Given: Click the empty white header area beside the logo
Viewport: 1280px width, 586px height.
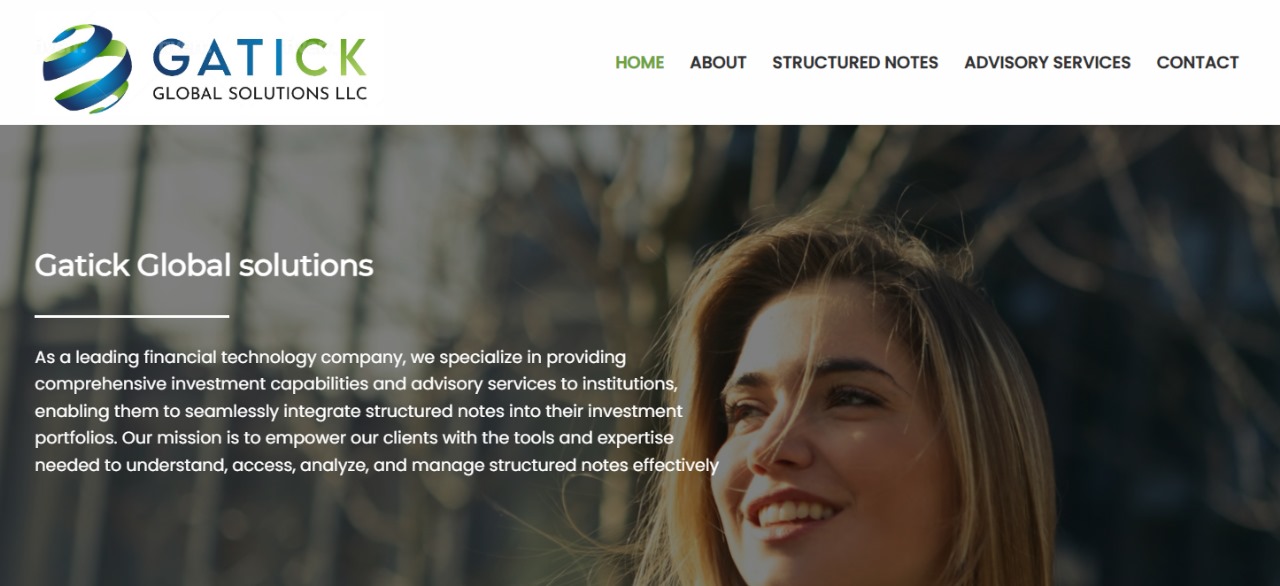Looking at the screenshot, I should click(x=490, y=62).
